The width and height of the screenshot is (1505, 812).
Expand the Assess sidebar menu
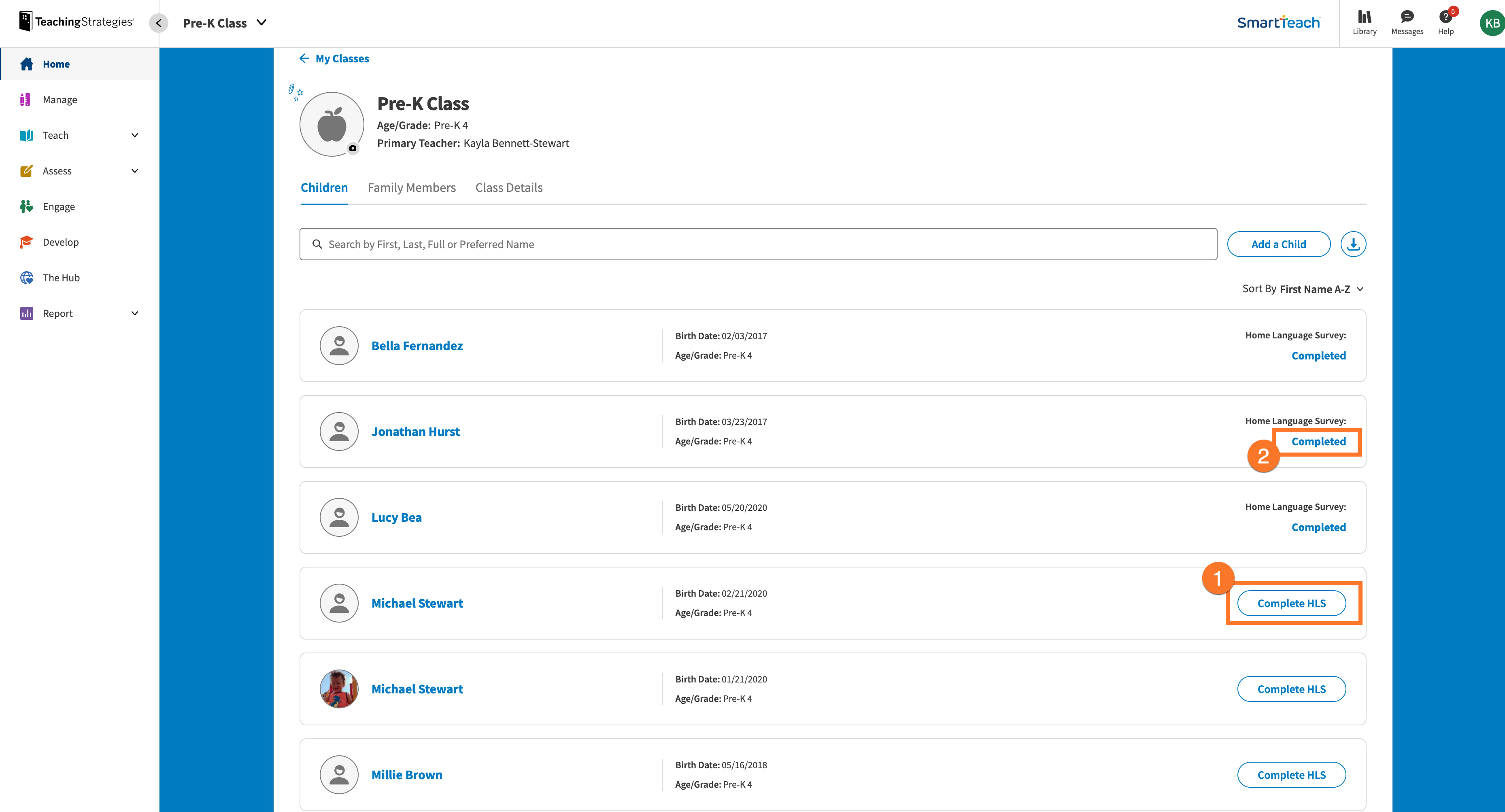click(x=135, y=171)
